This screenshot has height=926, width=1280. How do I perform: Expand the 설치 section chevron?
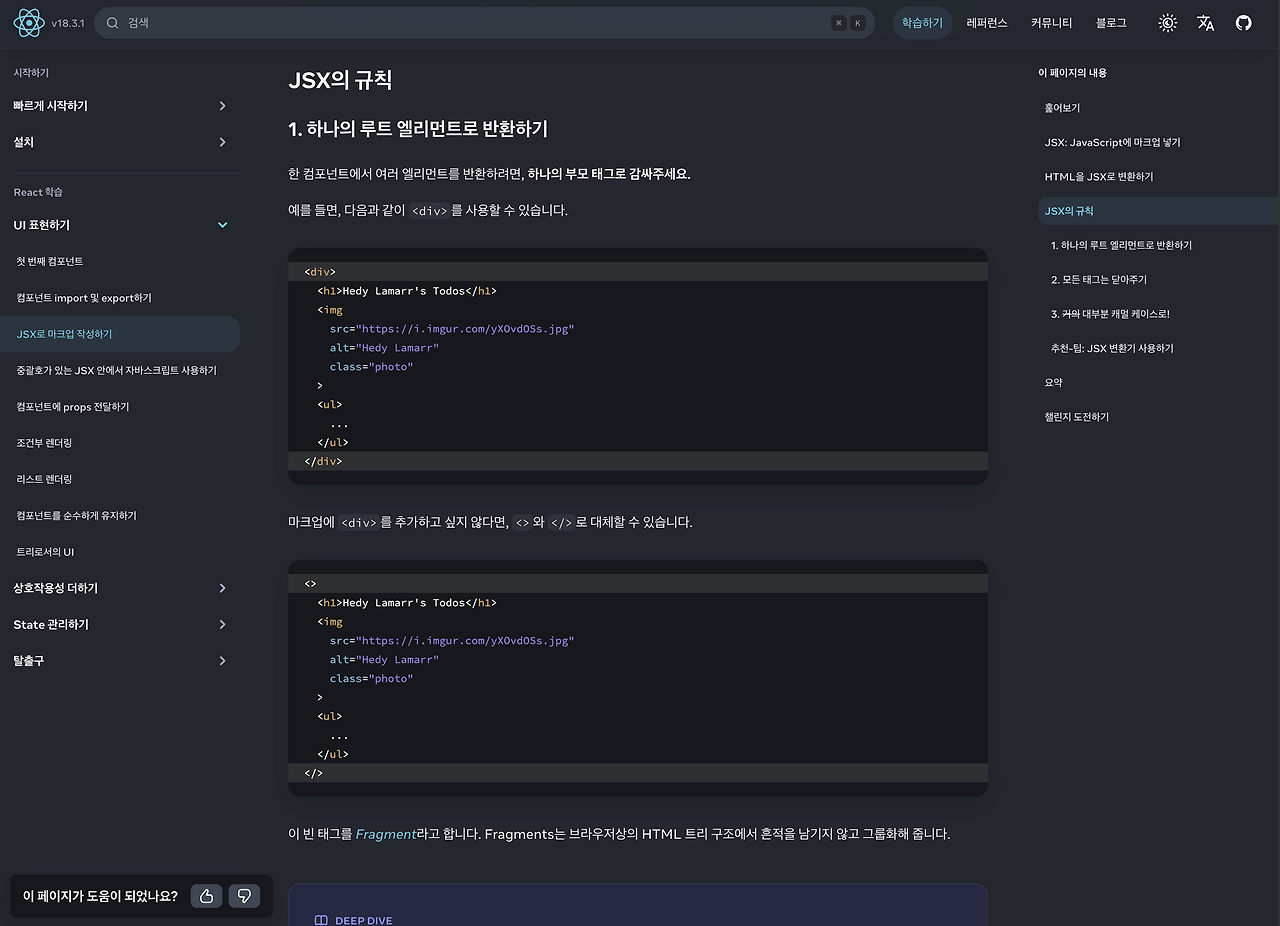tap(222, 142)
